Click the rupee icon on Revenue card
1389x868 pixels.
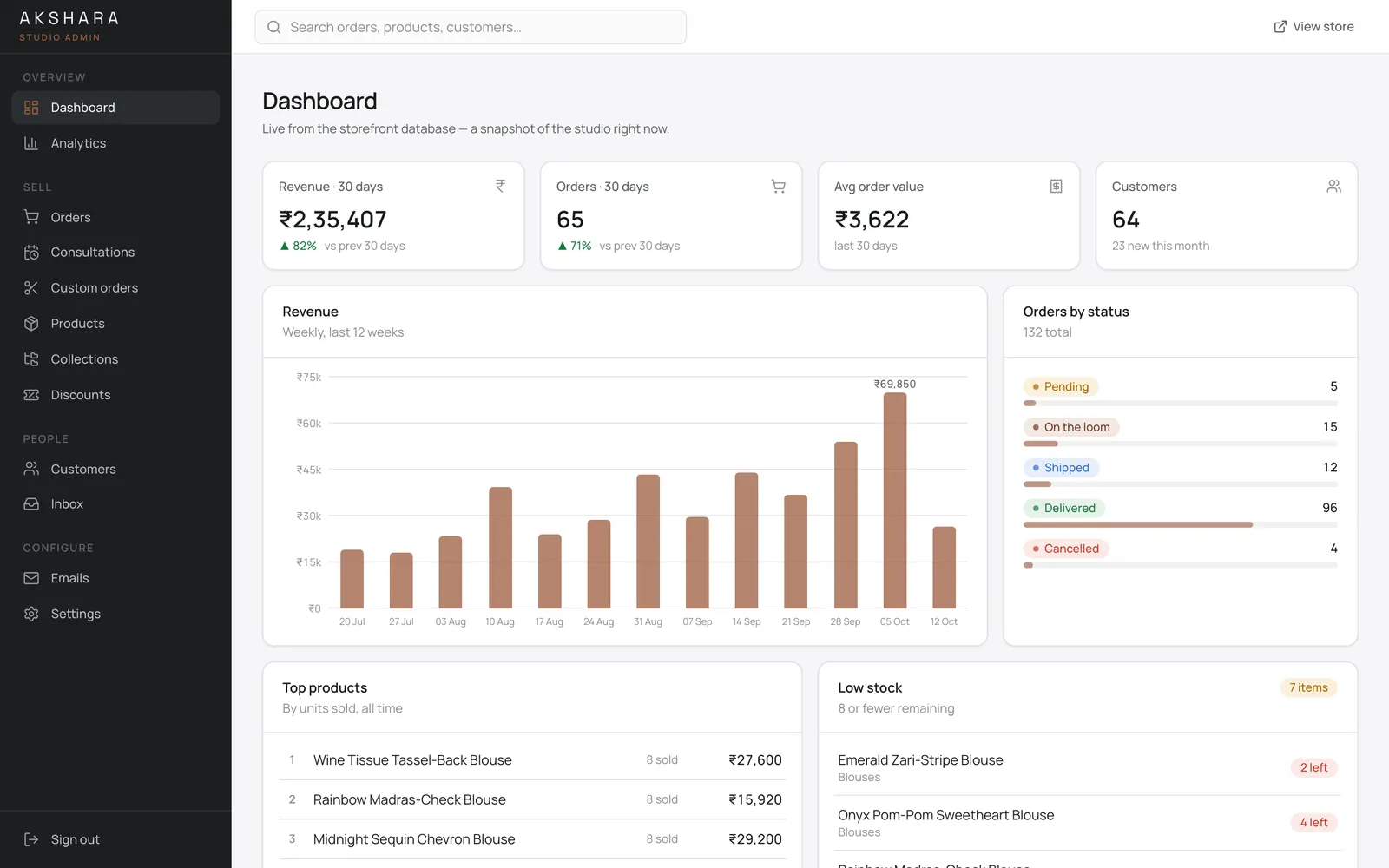coord(500,186)
